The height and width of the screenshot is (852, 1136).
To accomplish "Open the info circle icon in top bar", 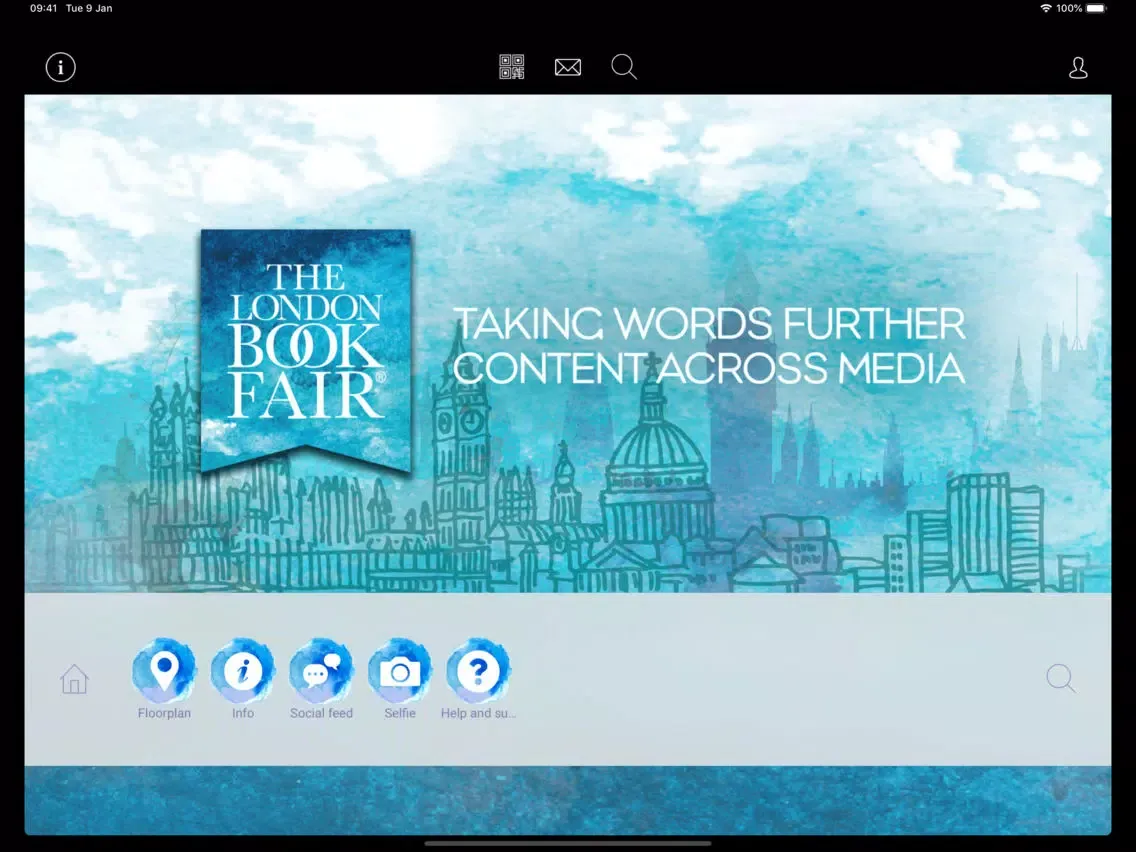I will [x=60, y=67].
